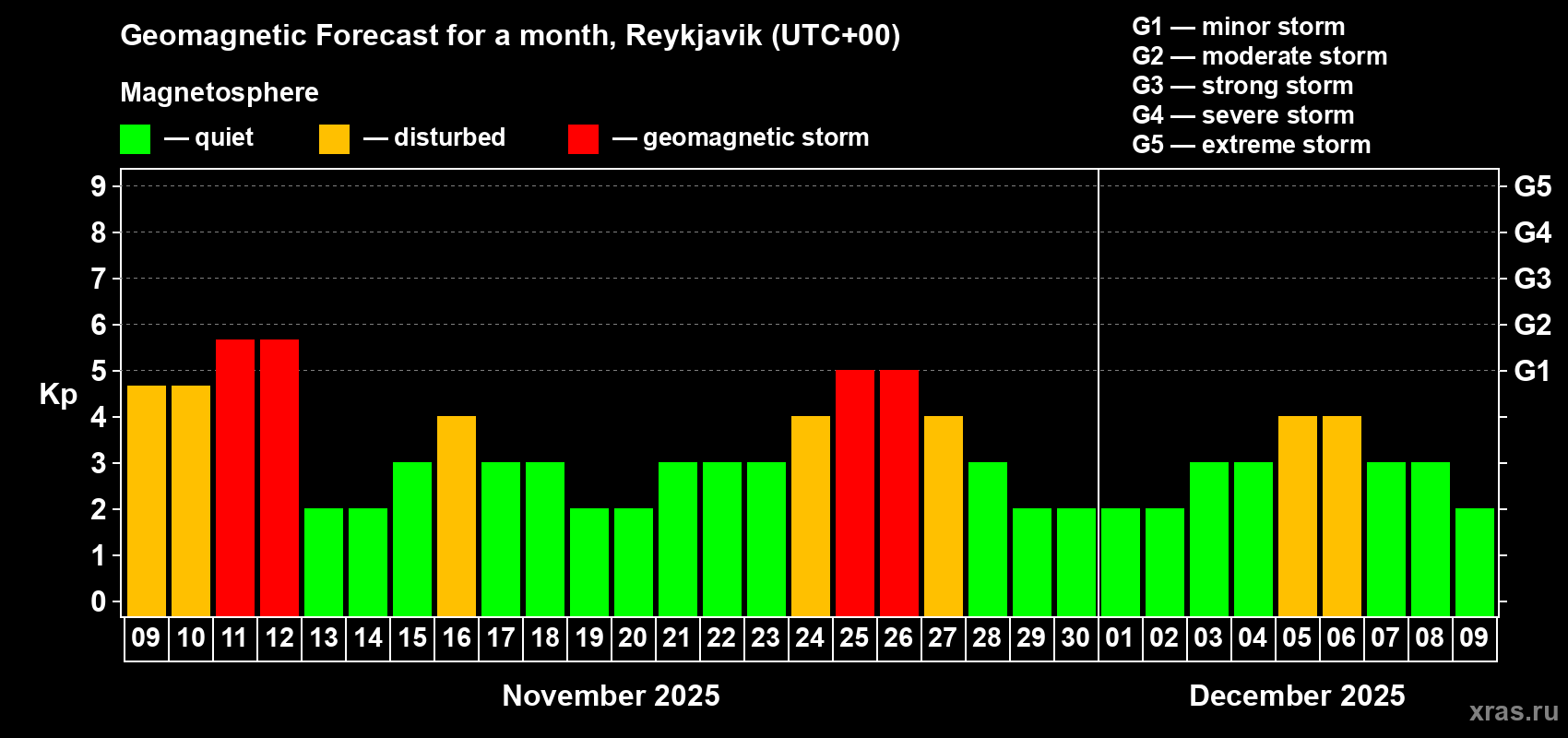Click the yellow bar for November 27
The image size is (1568, 738).
pyautogui.click(x=944, y=517)
